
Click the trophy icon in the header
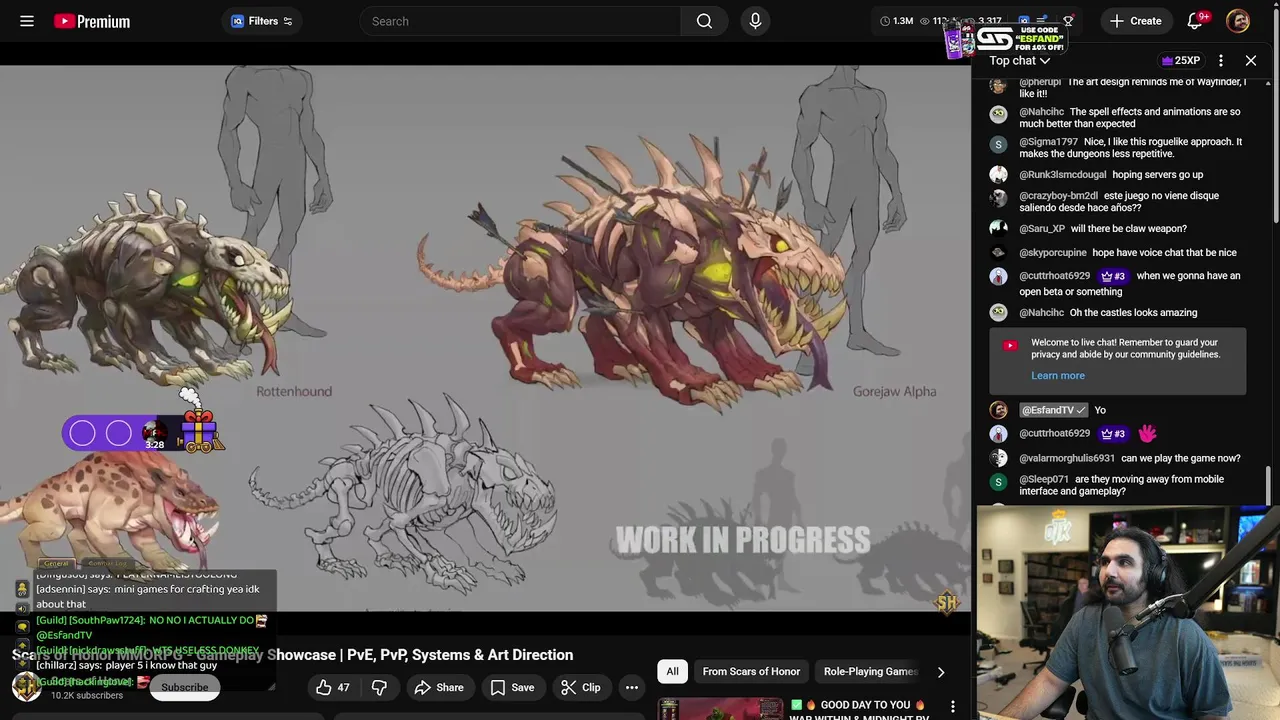(1068, 21)
